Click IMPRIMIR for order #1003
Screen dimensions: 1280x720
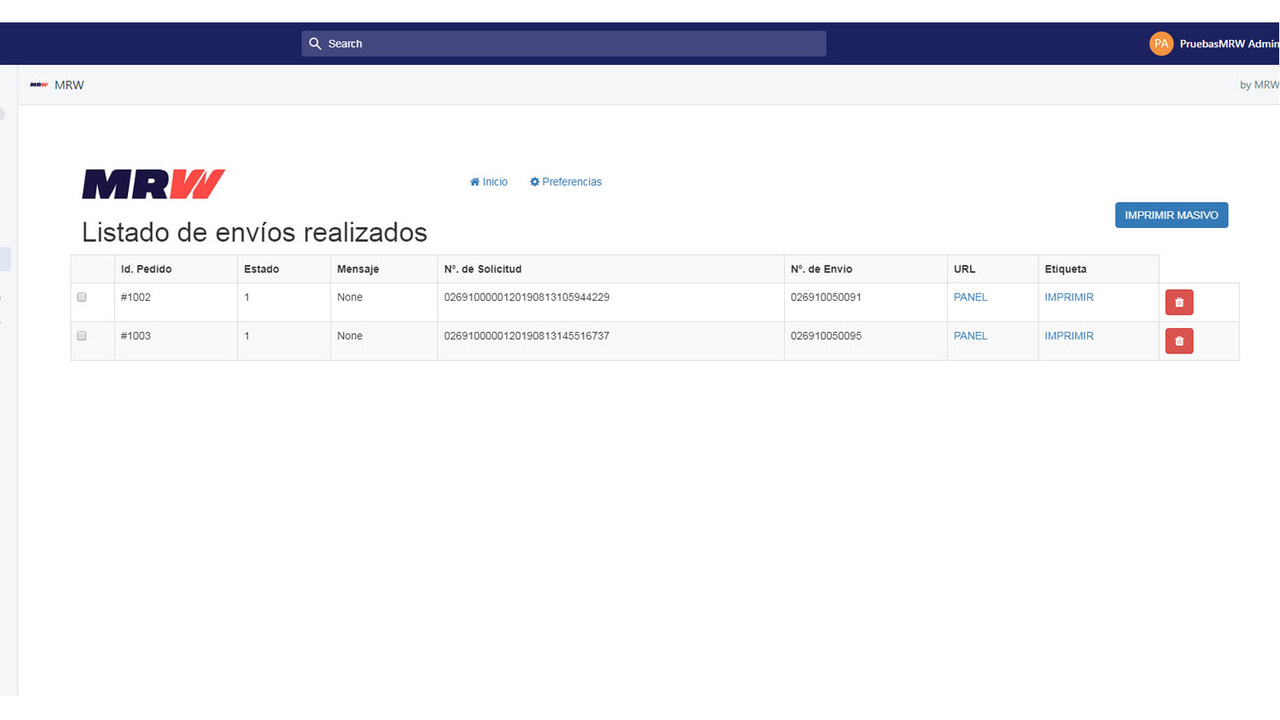coord(1069,336)
